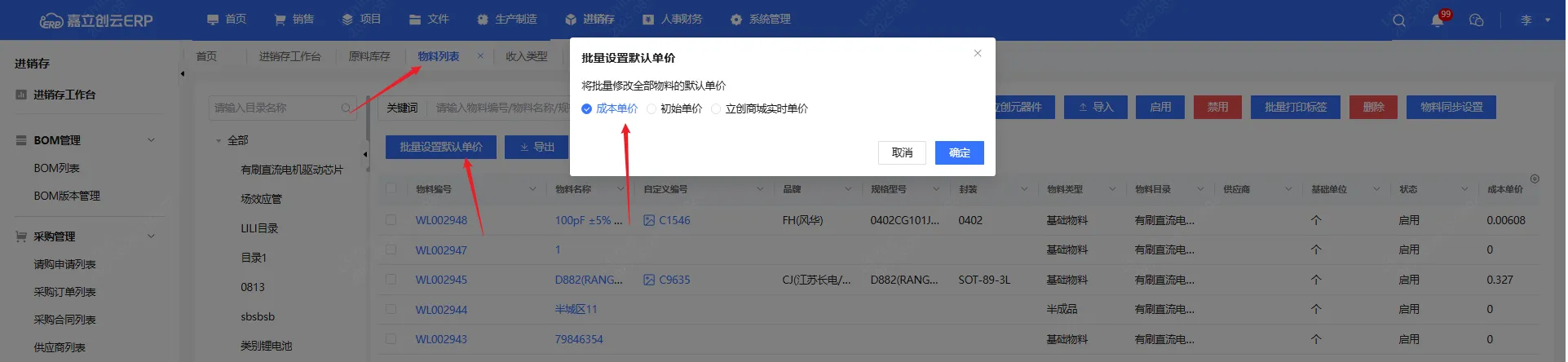Click the search magnifier icon in top bar
Image resolution: width=1568 pixels, height=362 pixels.
pos(1399,20)
